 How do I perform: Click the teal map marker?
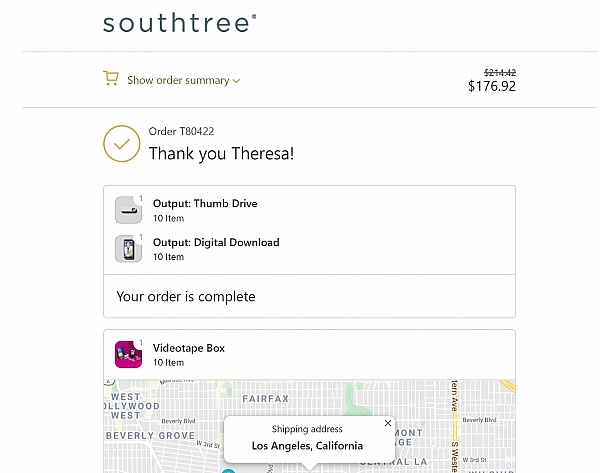[228, 470]
